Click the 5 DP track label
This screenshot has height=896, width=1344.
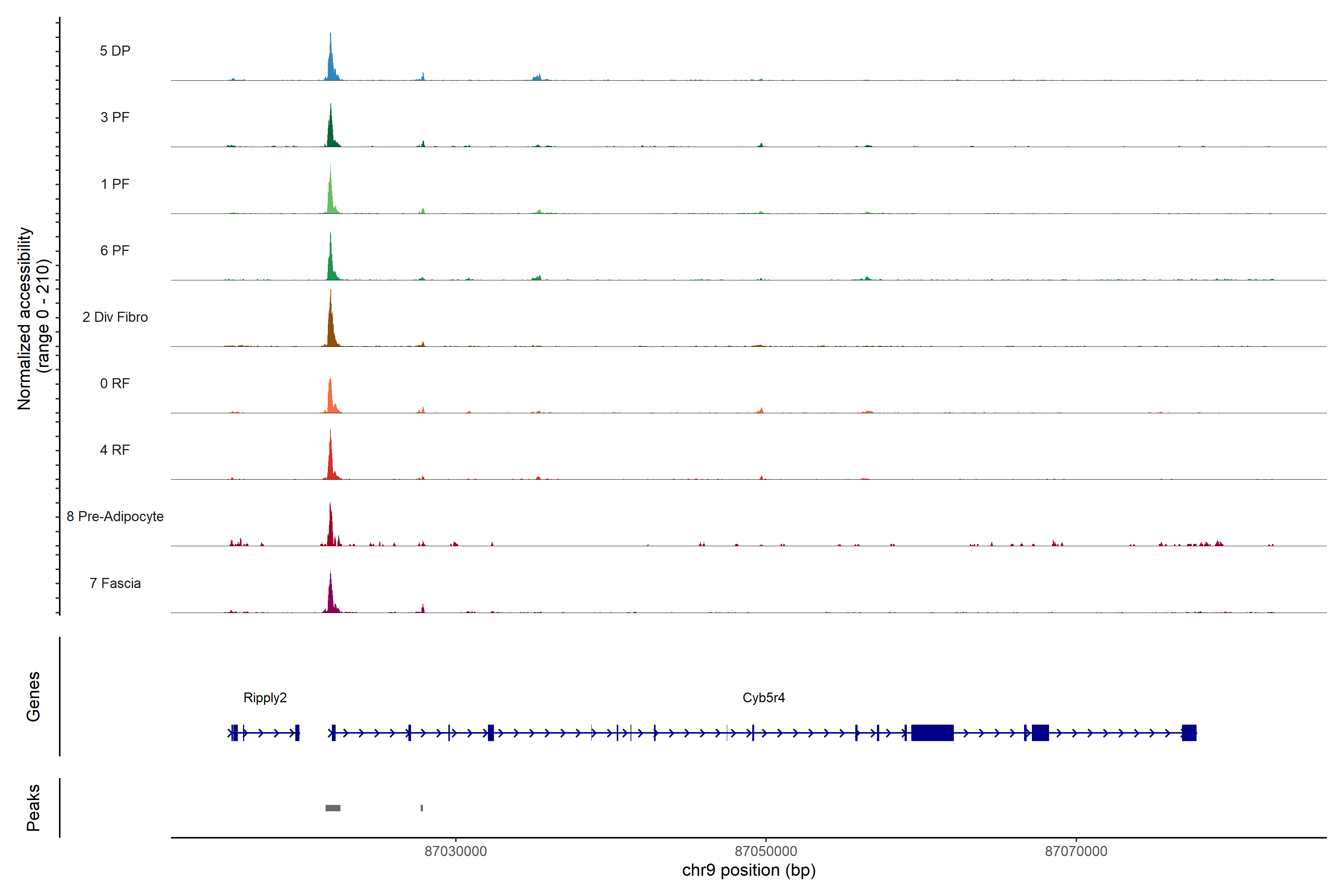pyautogui.click(x=115, y=51)
